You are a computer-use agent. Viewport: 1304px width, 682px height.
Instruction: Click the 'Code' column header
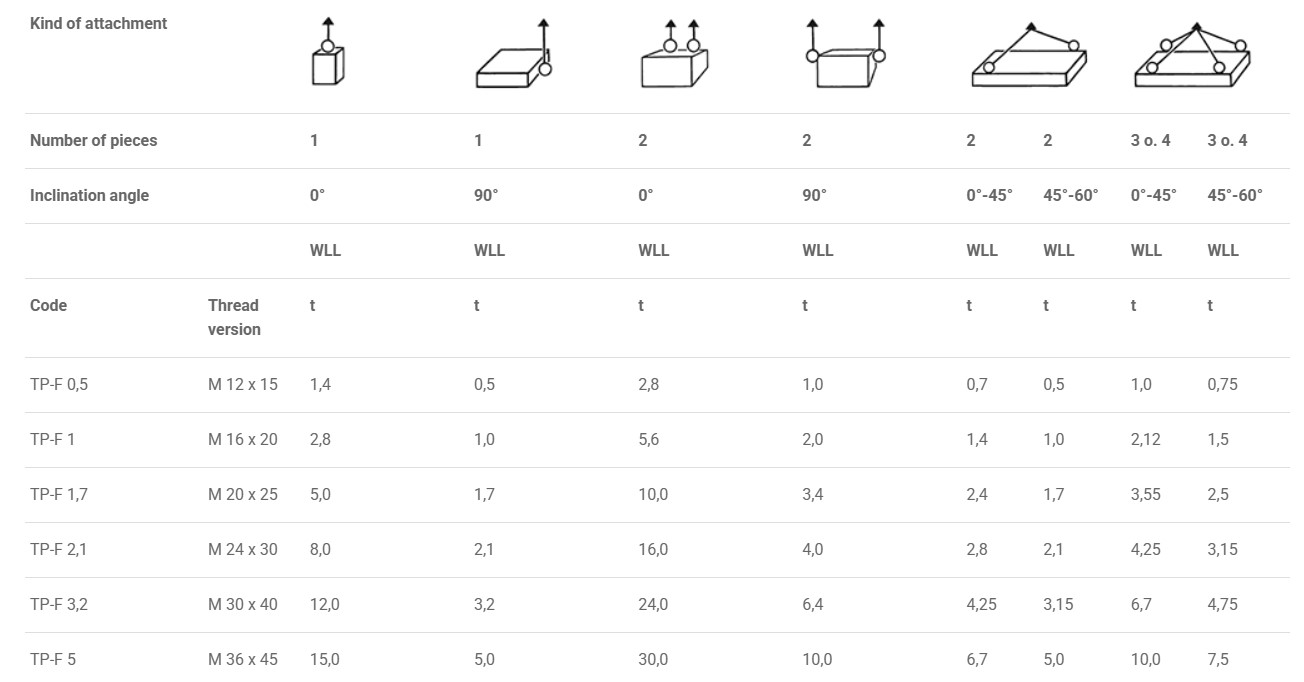click(x=48, y=305)
